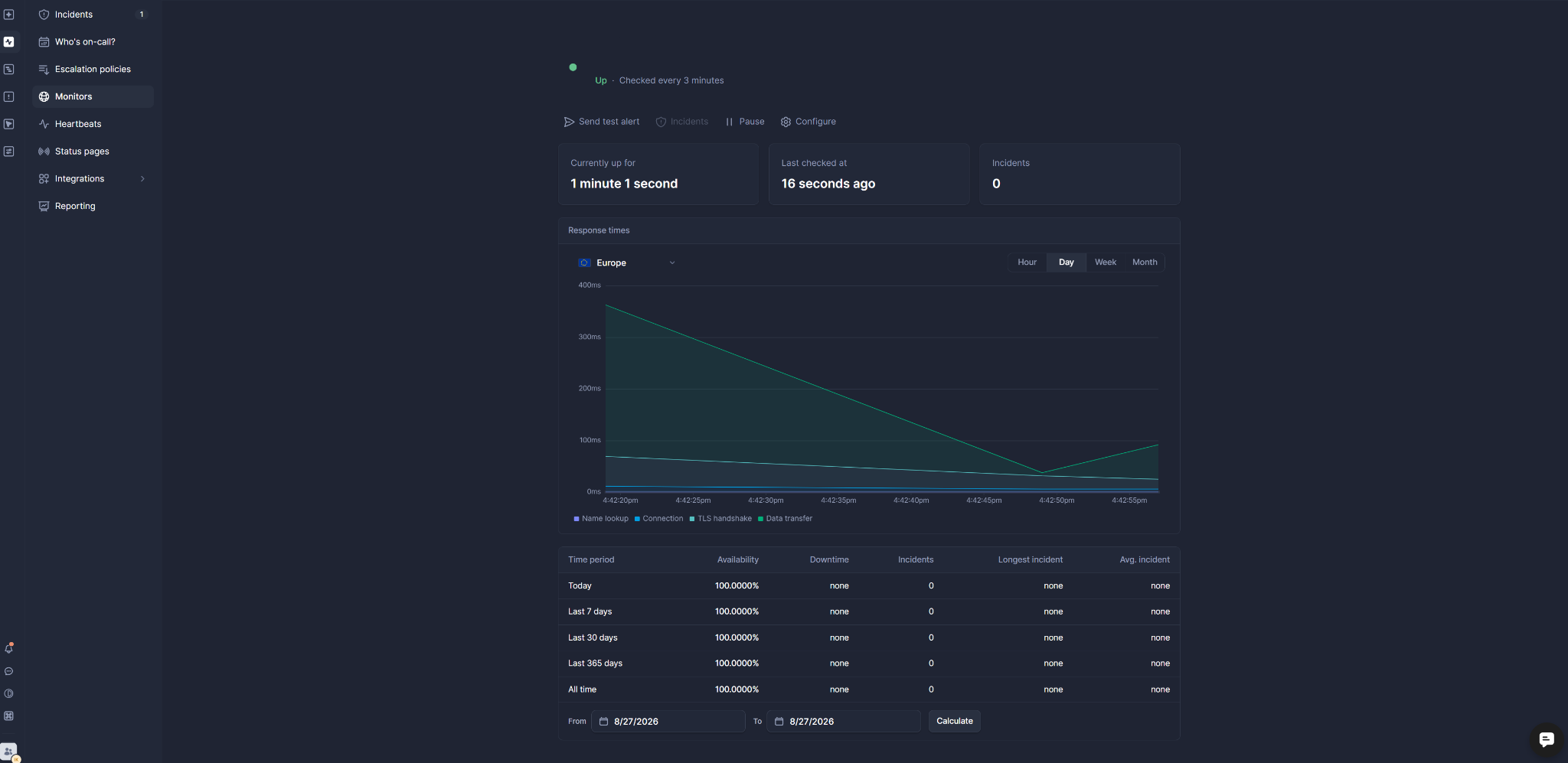This screenshot has height=763, width=1568.
Task: Open the Reporting page
Action: [93, 206]
